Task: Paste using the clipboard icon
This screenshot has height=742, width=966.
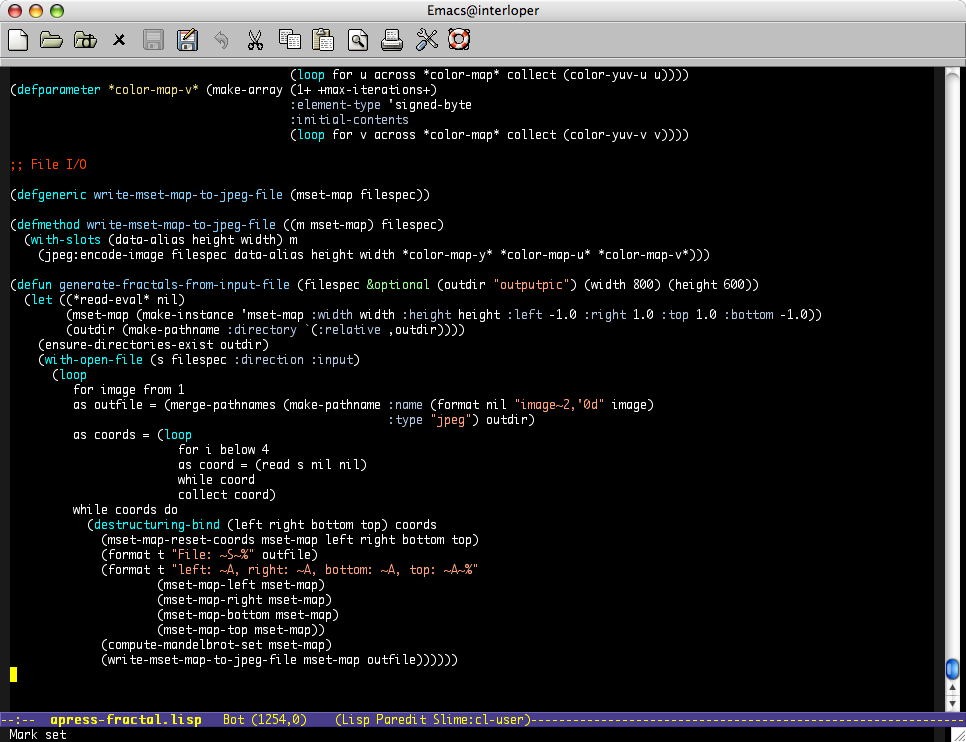Action: [323, 40]
